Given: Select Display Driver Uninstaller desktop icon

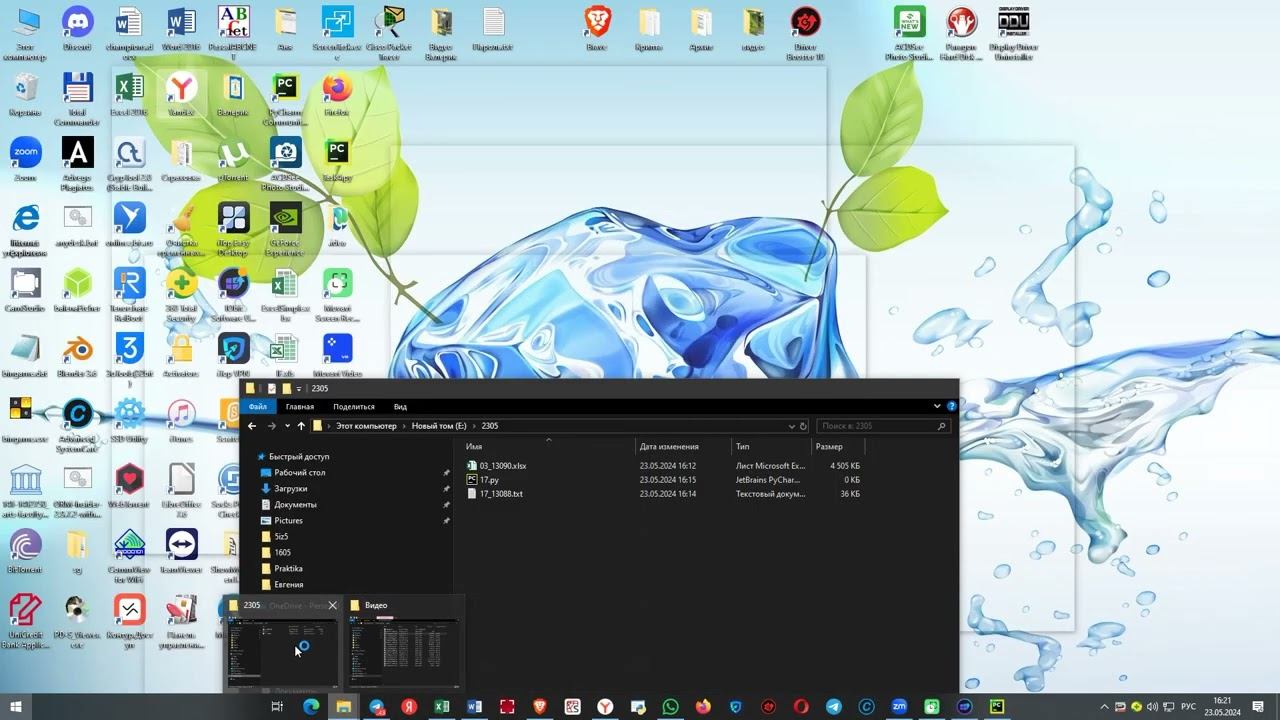Looking at the screenshot, I should tap(1013, 33).
